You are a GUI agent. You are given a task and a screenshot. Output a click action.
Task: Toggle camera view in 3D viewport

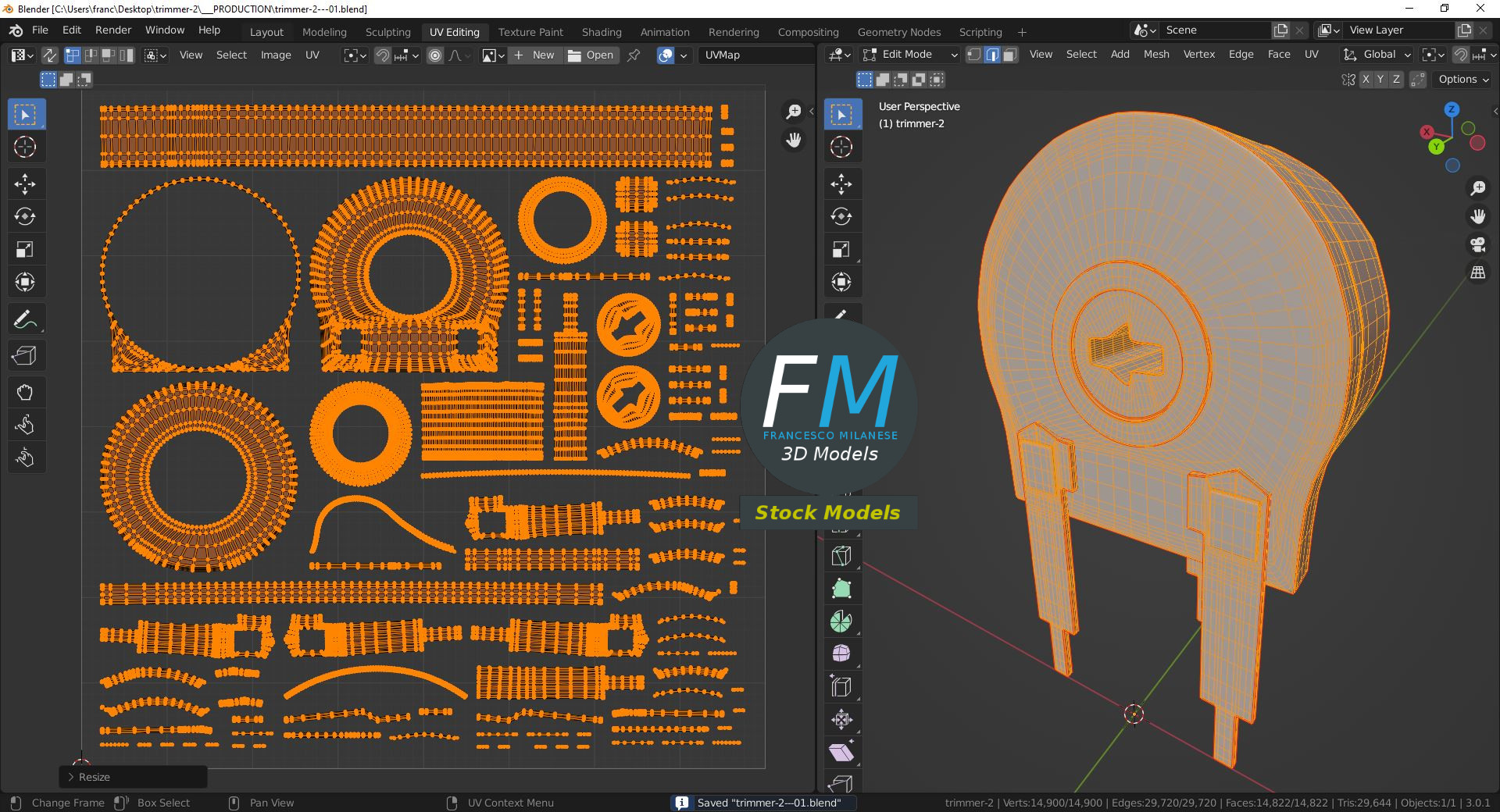(x=1477, y=244)
